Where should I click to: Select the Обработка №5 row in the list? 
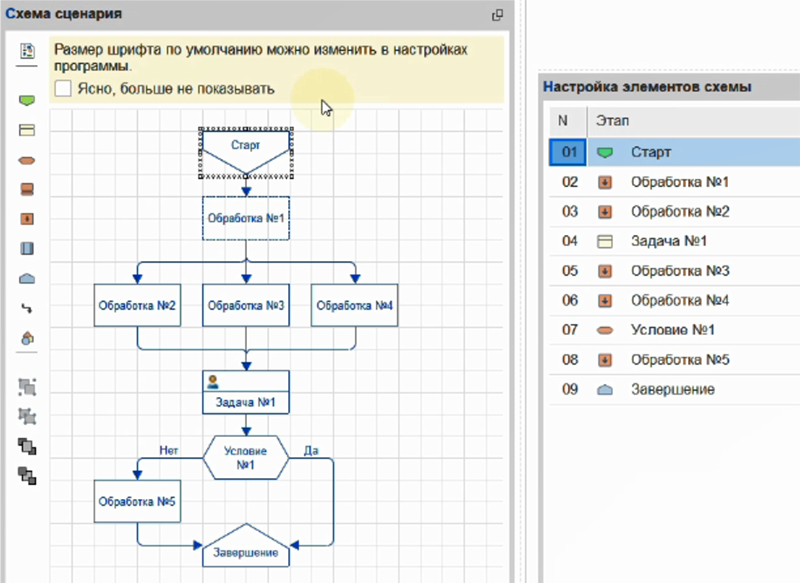674,360
